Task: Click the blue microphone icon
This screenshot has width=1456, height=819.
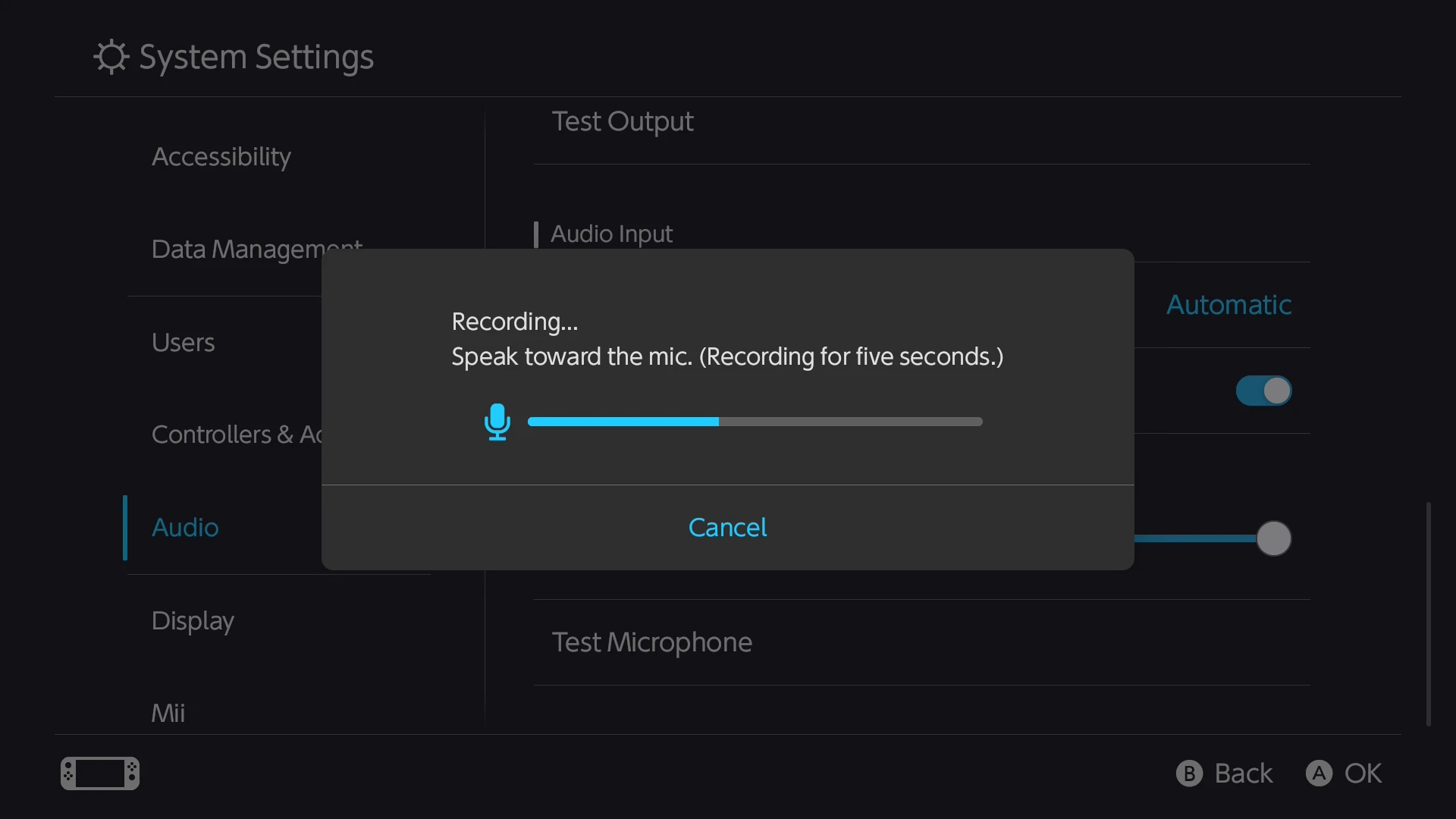Action: [x=497, y=422]
